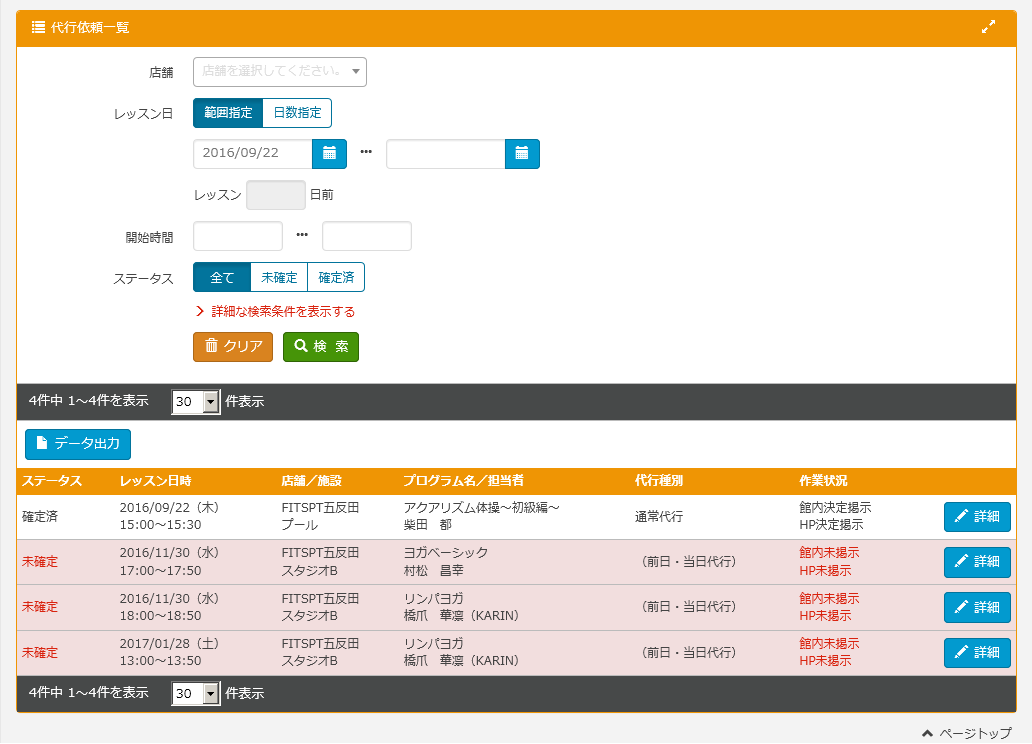Select 全て status filter
Image resolution: width=1032 pixels, height=744 pixels.
[x=222, y=277]
